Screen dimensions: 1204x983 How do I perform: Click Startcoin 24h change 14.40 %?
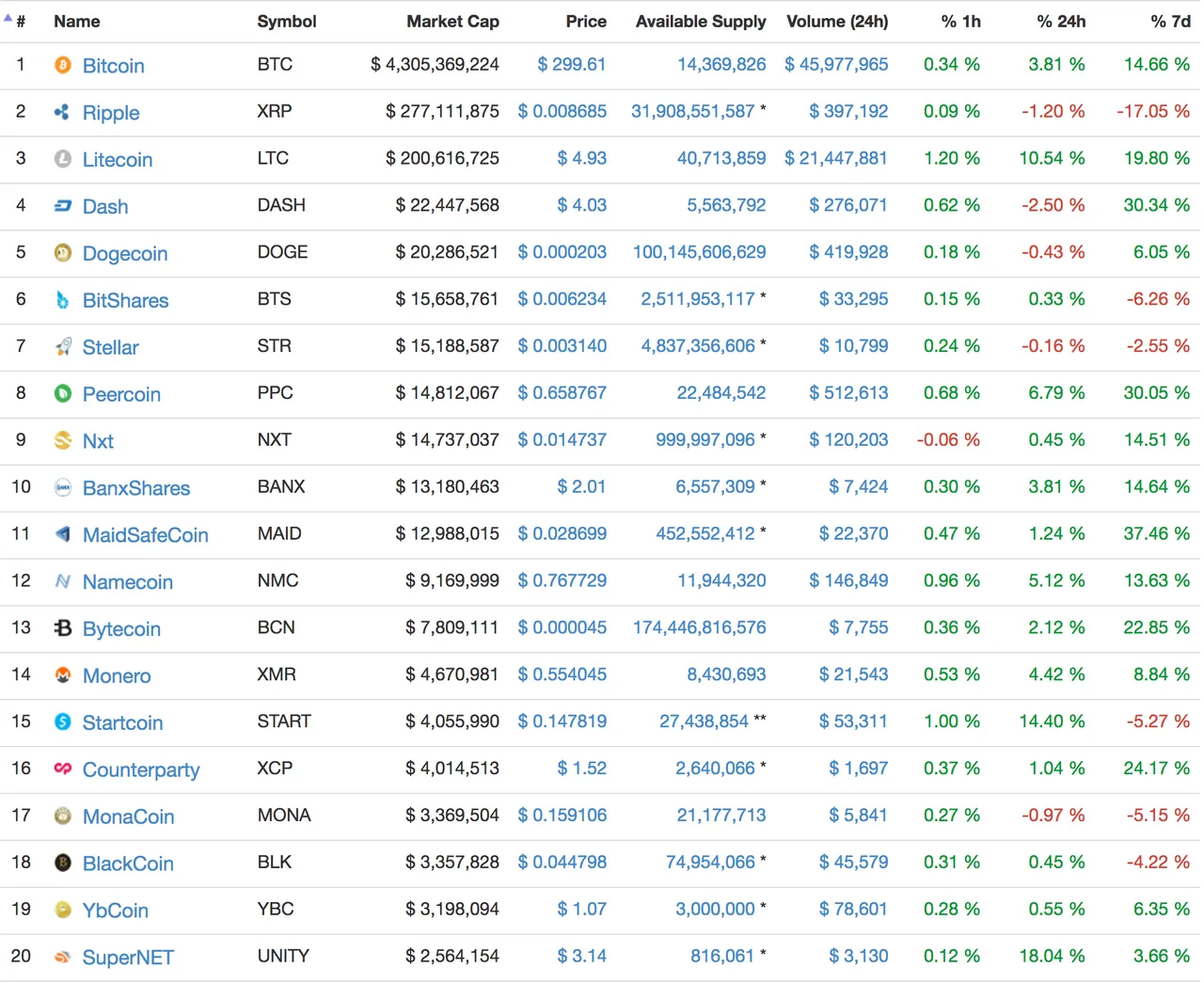tap(1053, 721)
